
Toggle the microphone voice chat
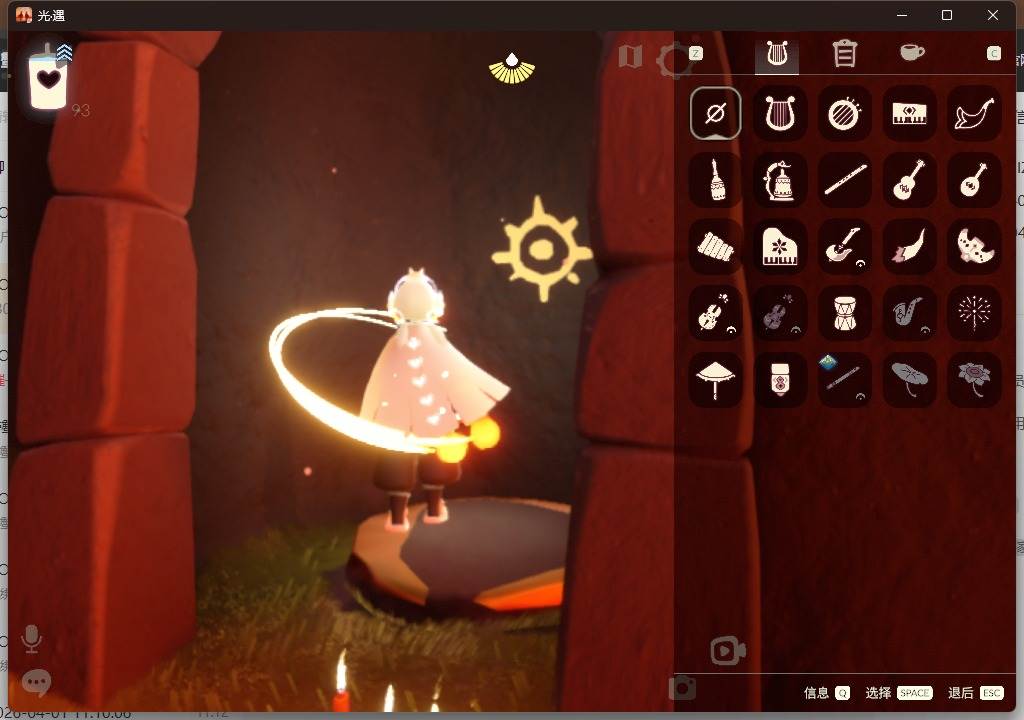pyautogui.click(x=31, y=638)
